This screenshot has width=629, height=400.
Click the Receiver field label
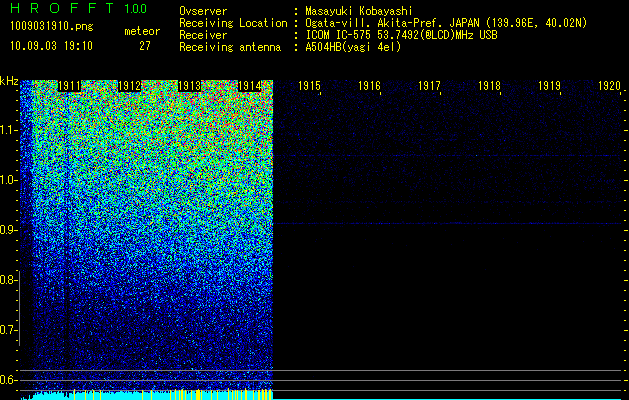[203, 35]
